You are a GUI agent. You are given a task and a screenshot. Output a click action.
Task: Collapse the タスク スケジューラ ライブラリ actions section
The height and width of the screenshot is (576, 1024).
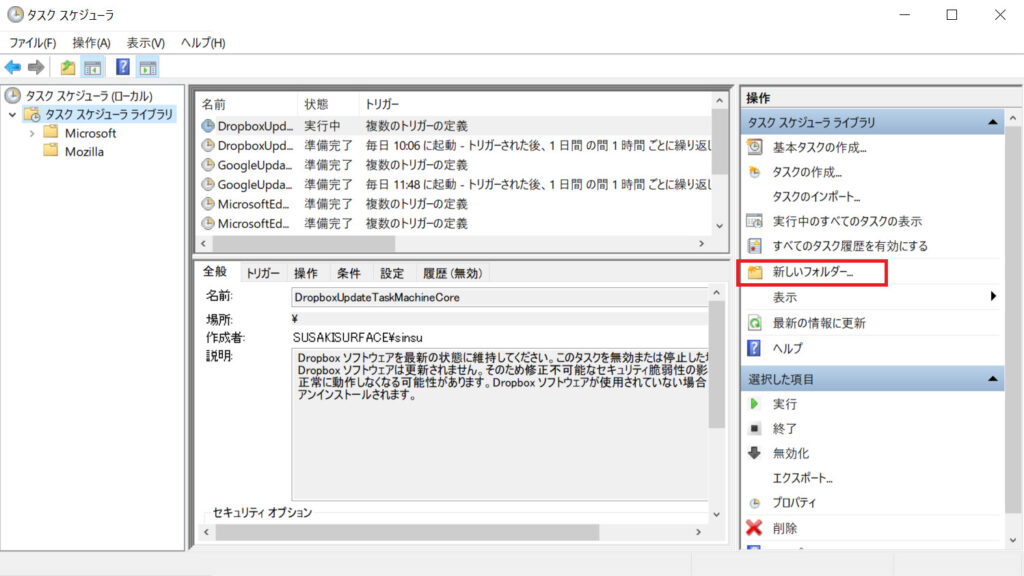[x=993, y=122]
